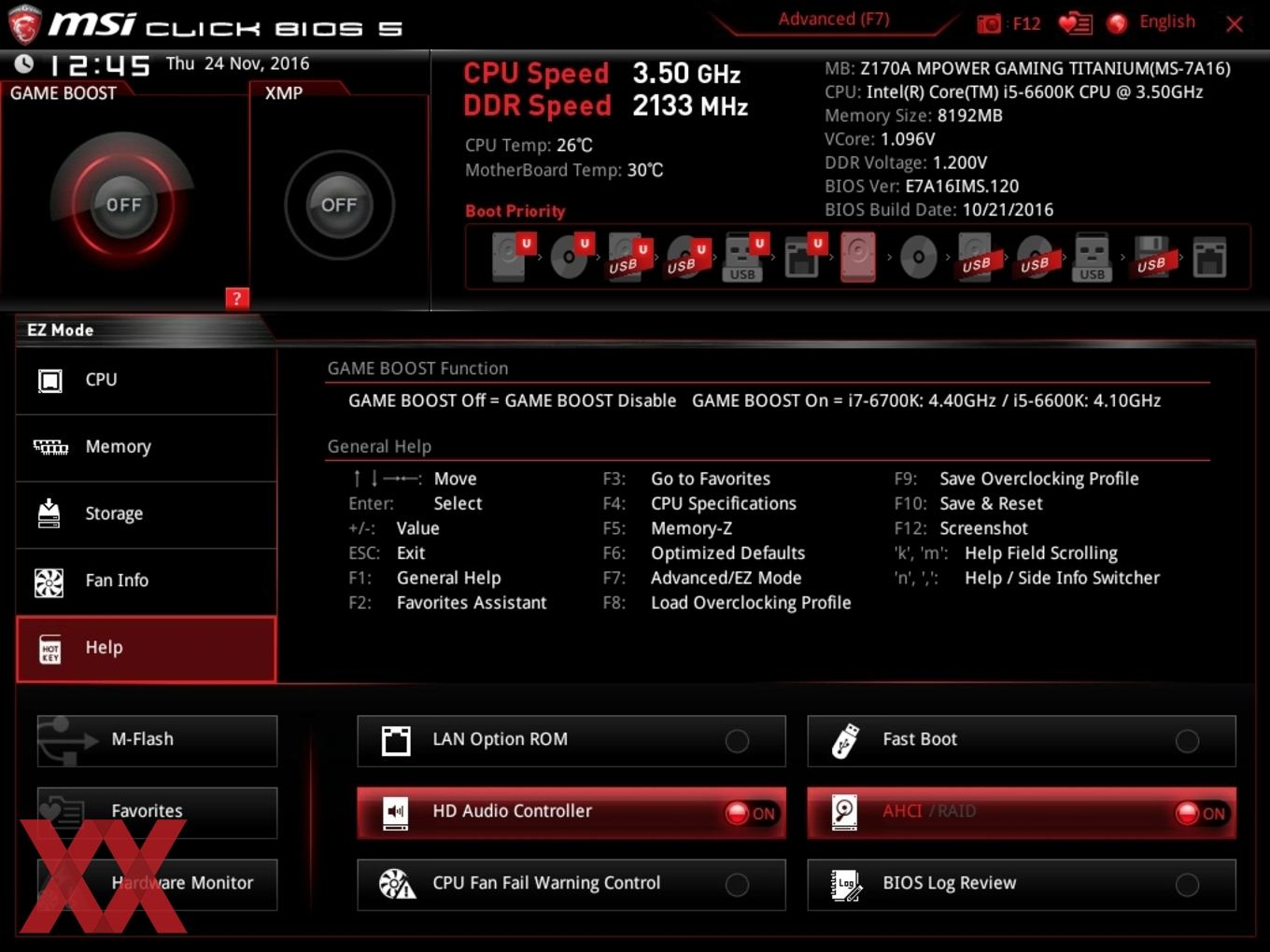Toggle the GAME BOOST knob
The height and width of the screenshot is (952, 1270).
[123, 205]
